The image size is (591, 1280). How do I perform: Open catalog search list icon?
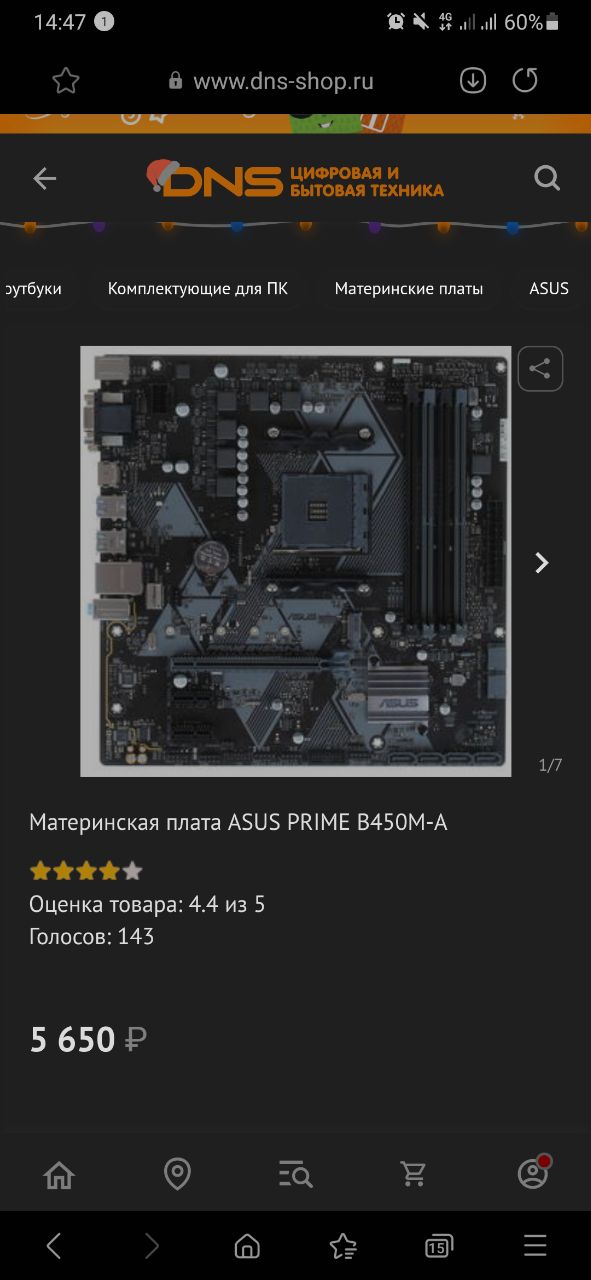click(296, 1174)
